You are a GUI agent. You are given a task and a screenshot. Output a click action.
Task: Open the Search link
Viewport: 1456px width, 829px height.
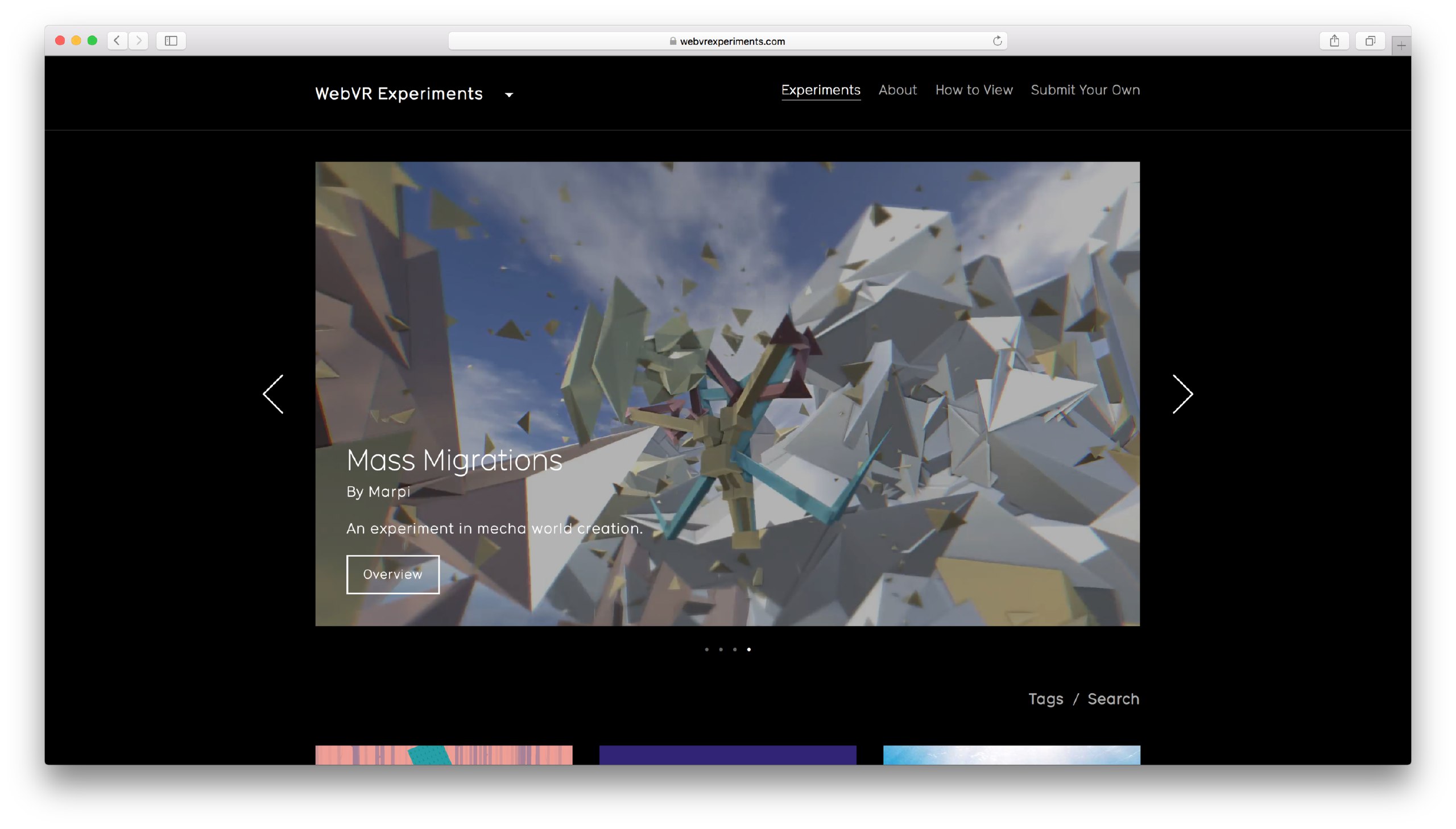pyautogui.click(x=1113, y=699)
